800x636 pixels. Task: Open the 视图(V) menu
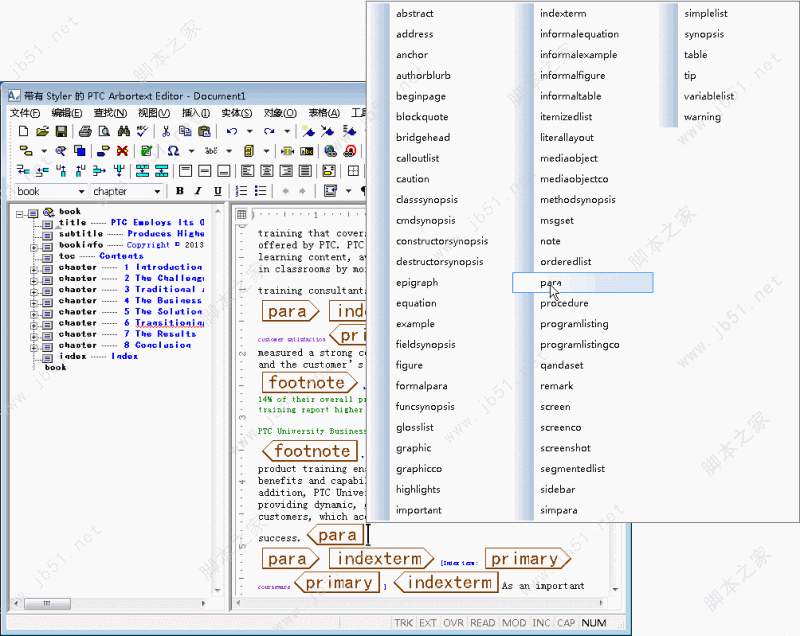click(x=154, y=113)
